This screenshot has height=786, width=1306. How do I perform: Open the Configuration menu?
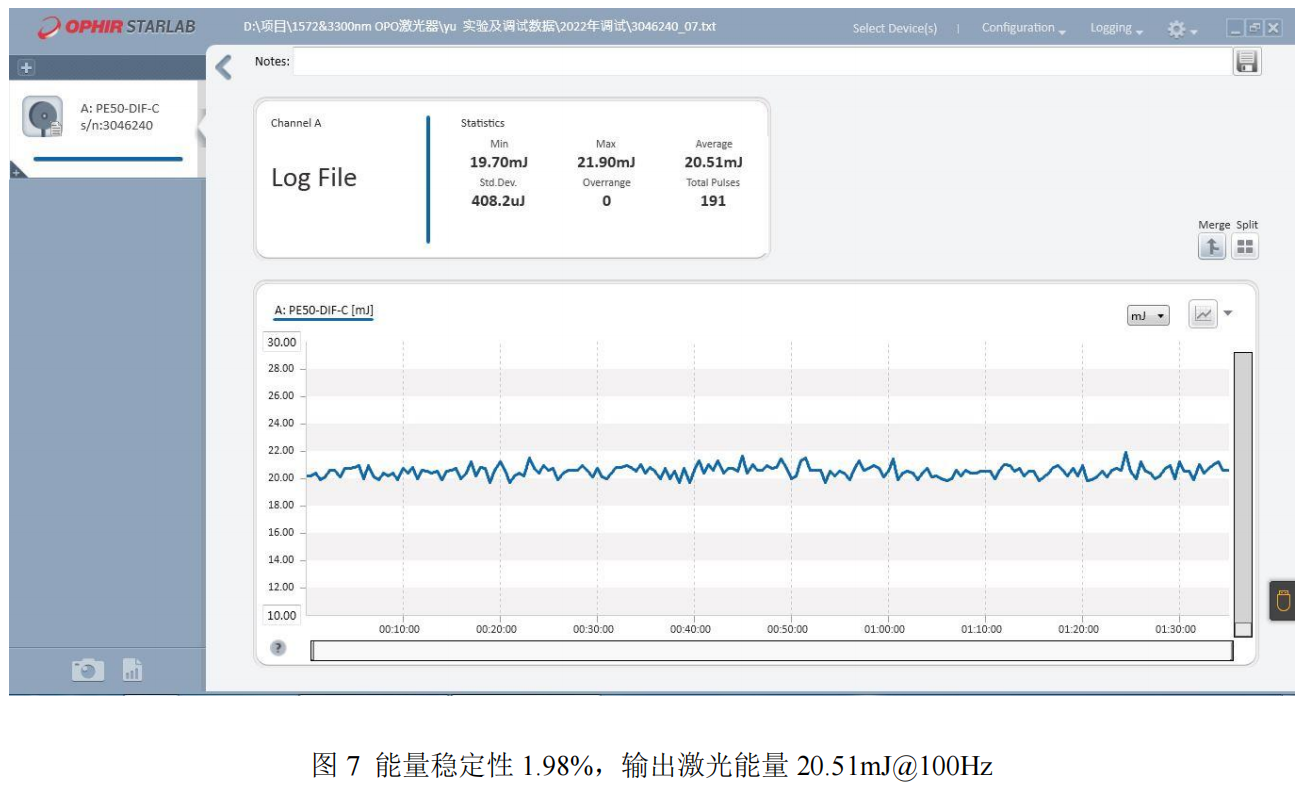tap(1023, 28)
